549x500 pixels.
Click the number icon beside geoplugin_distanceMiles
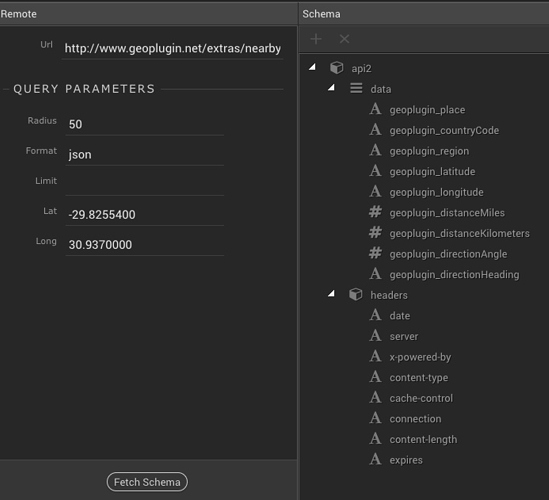(375, 212)
